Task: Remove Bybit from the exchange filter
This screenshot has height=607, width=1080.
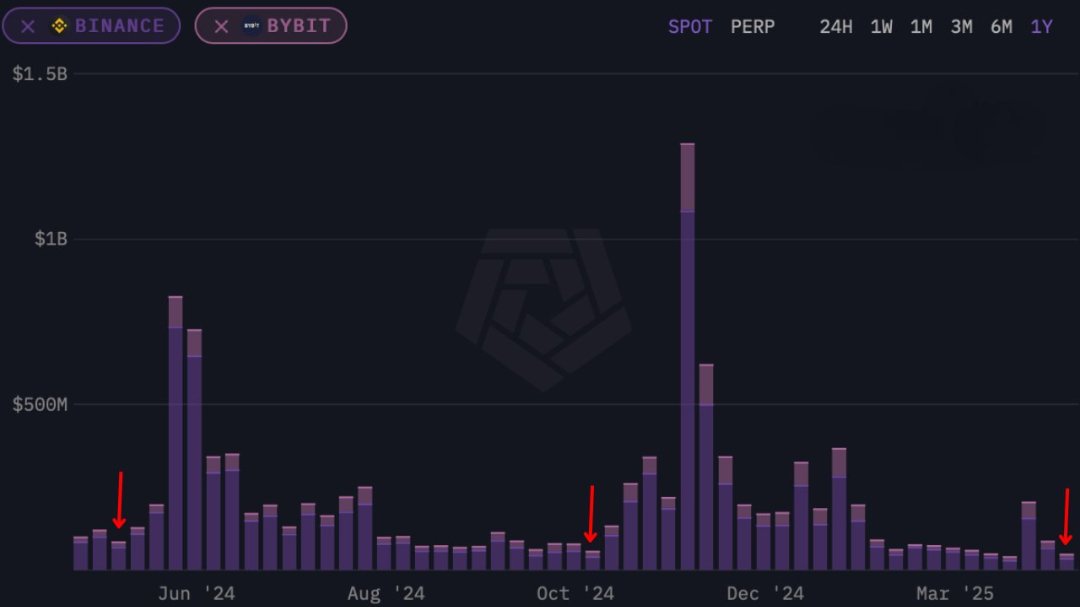Action: click(x=221, y=26)
